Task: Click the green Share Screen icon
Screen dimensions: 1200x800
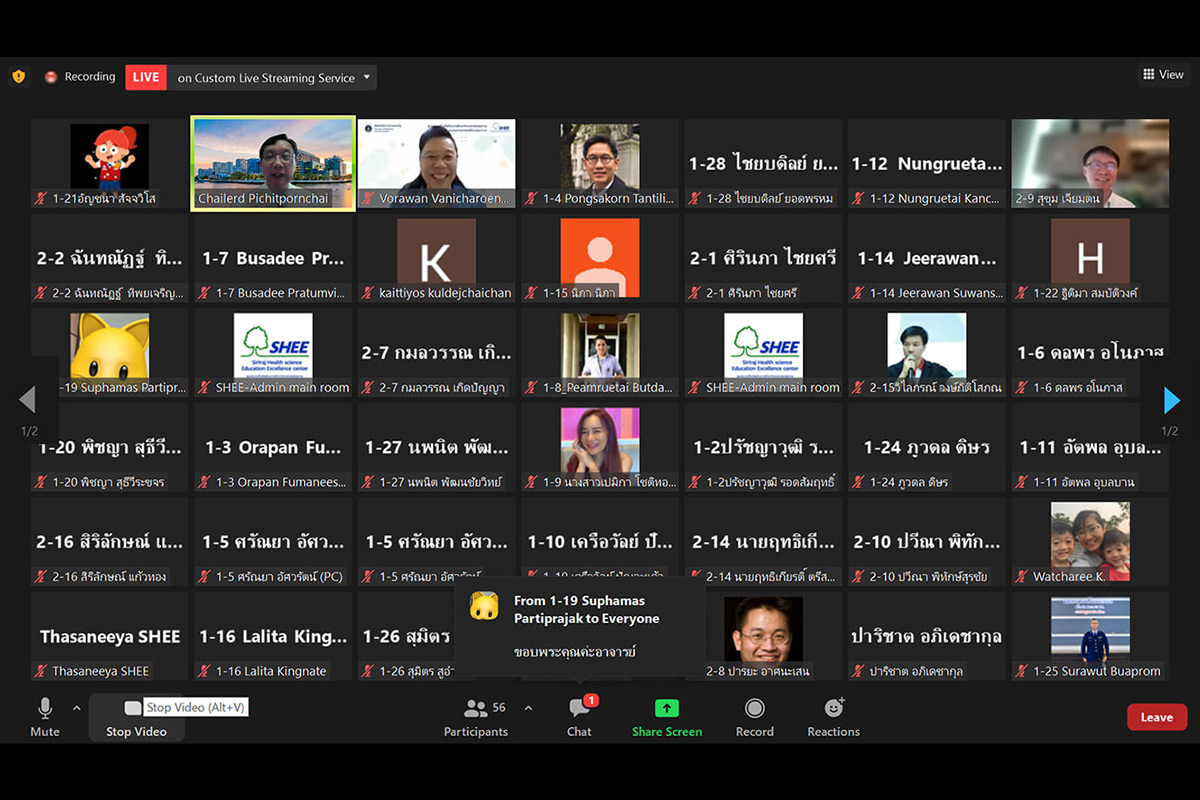Action: [x=667, y=708]
